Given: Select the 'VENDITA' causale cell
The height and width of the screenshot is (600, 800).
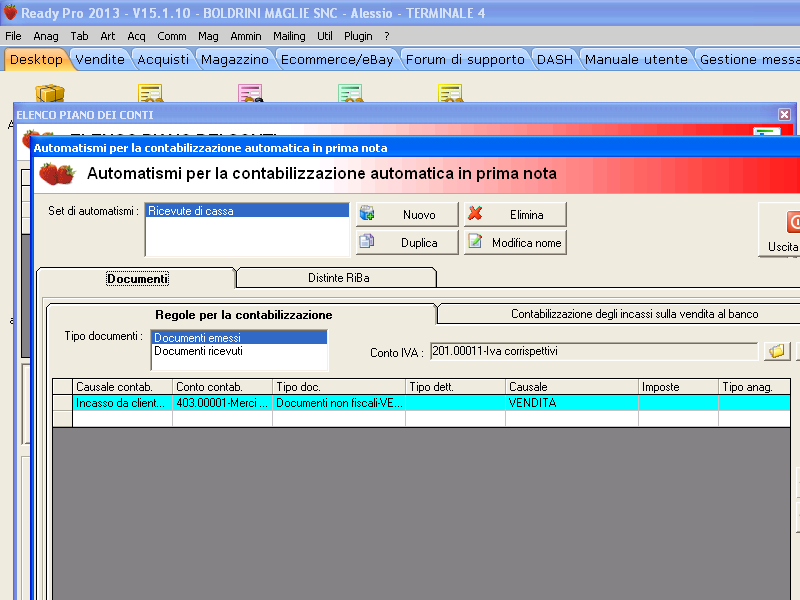Looking at the screenshot, I should pos(572,403).
